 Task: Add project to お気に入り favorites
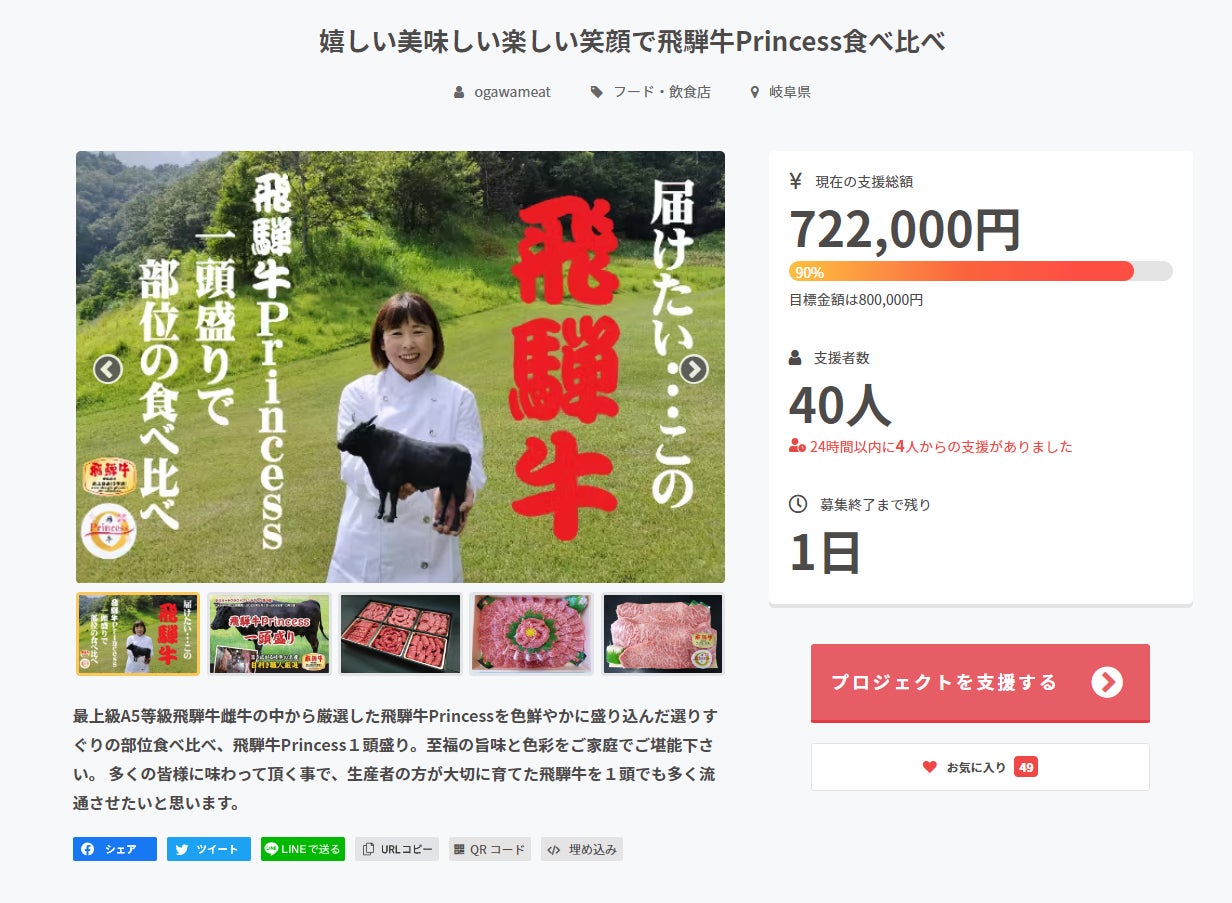point(980,767)
